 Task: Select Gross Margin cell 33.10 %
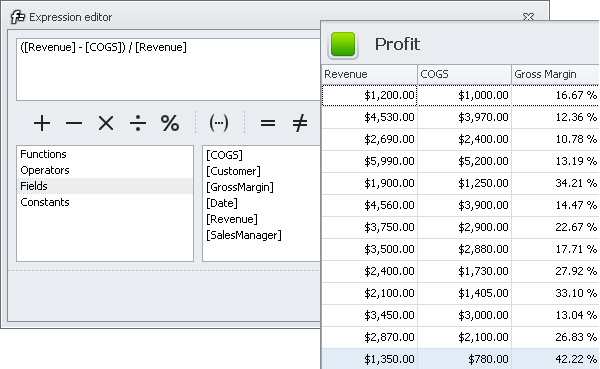point(555,293)
